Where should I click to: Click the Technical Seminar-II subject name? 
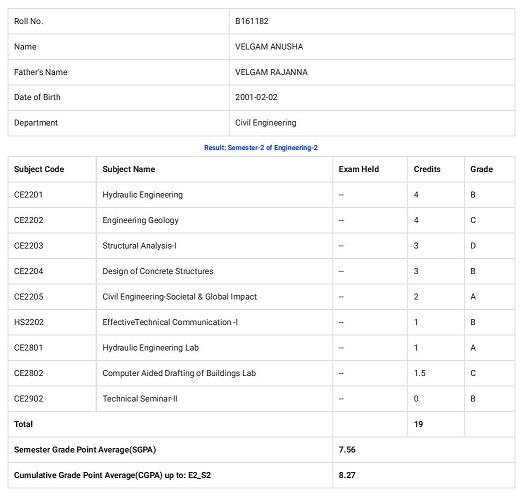140,399
